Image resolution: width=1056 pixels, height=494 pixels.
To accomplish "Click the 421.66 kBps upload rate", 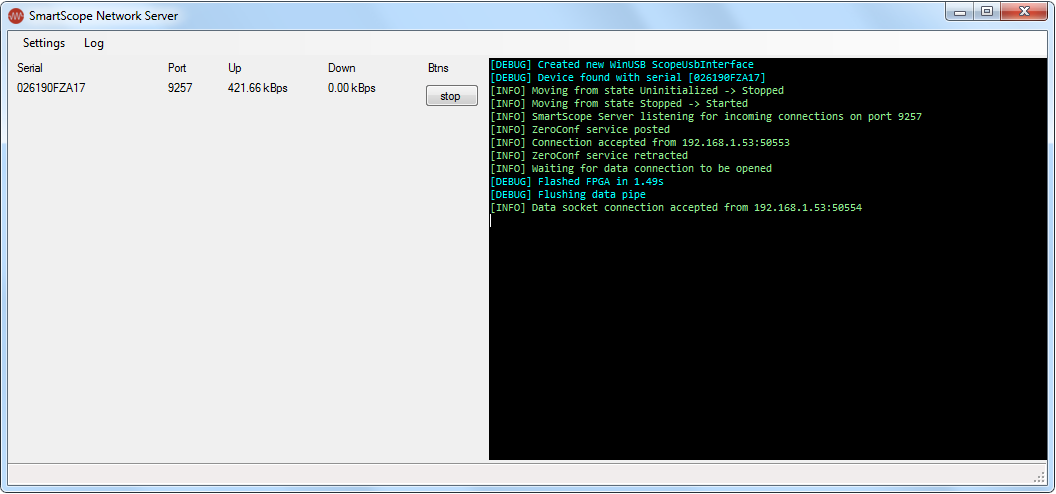I will (x=258, y=88).
